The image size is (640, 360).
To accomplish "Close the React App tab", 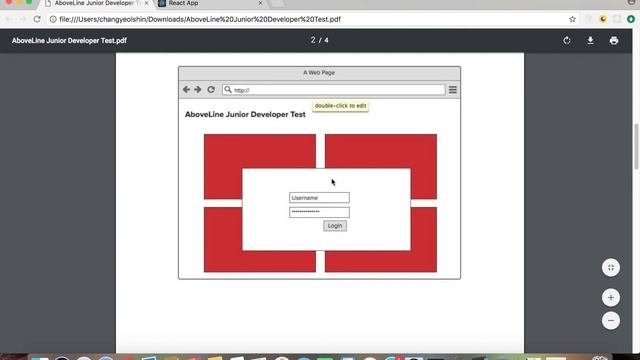I will (260, 3).
